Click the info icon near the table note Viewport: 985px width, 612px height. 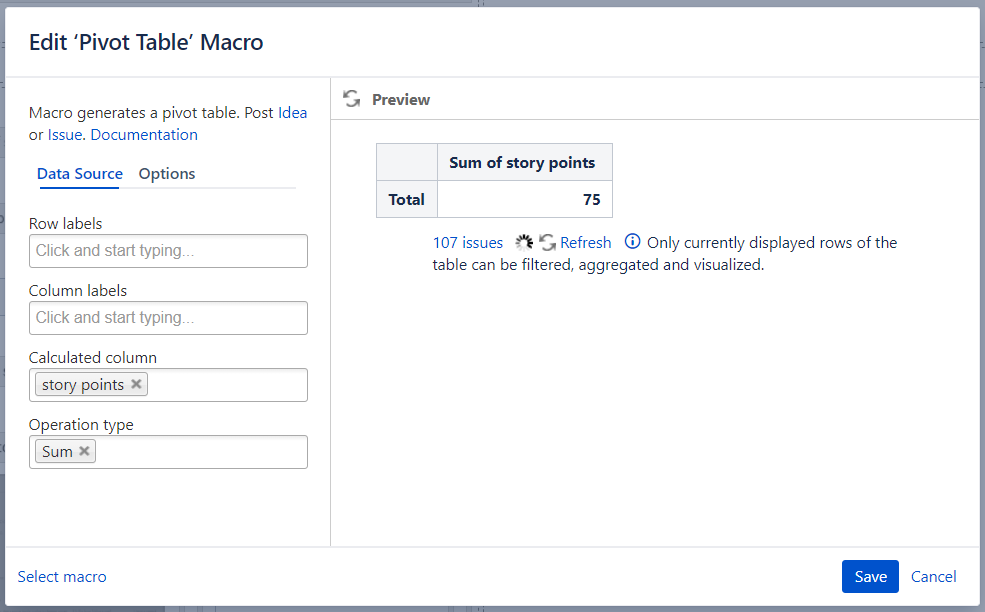click(x=632, y=242)
